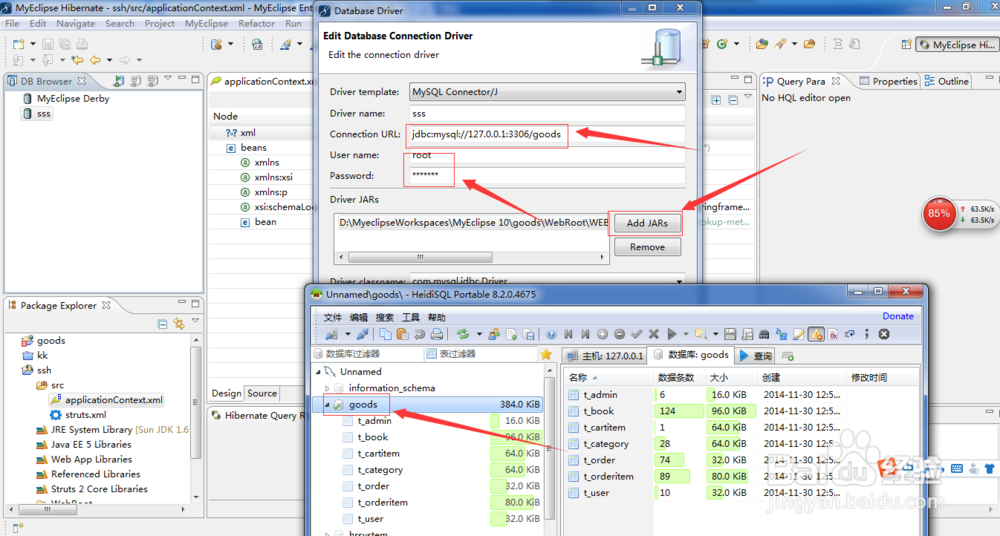
Task: Click Collapse All icon in Package Explorer
Action: click(x=163, y=324)
